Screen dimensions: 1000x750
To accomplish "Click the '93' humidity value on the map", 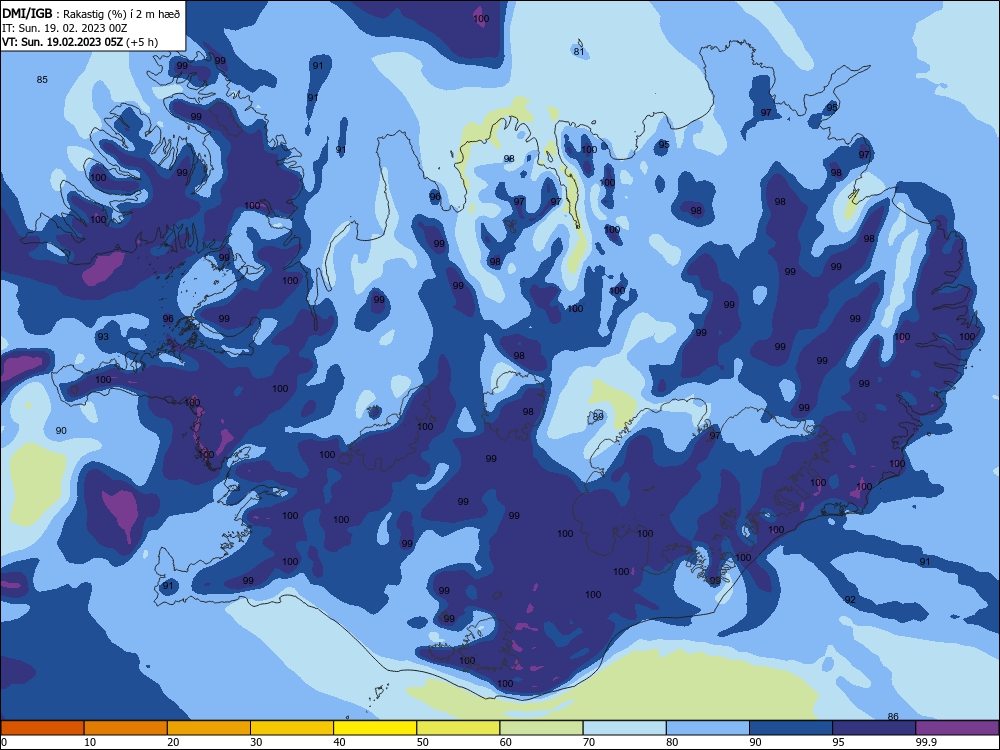I will [103, 337].
